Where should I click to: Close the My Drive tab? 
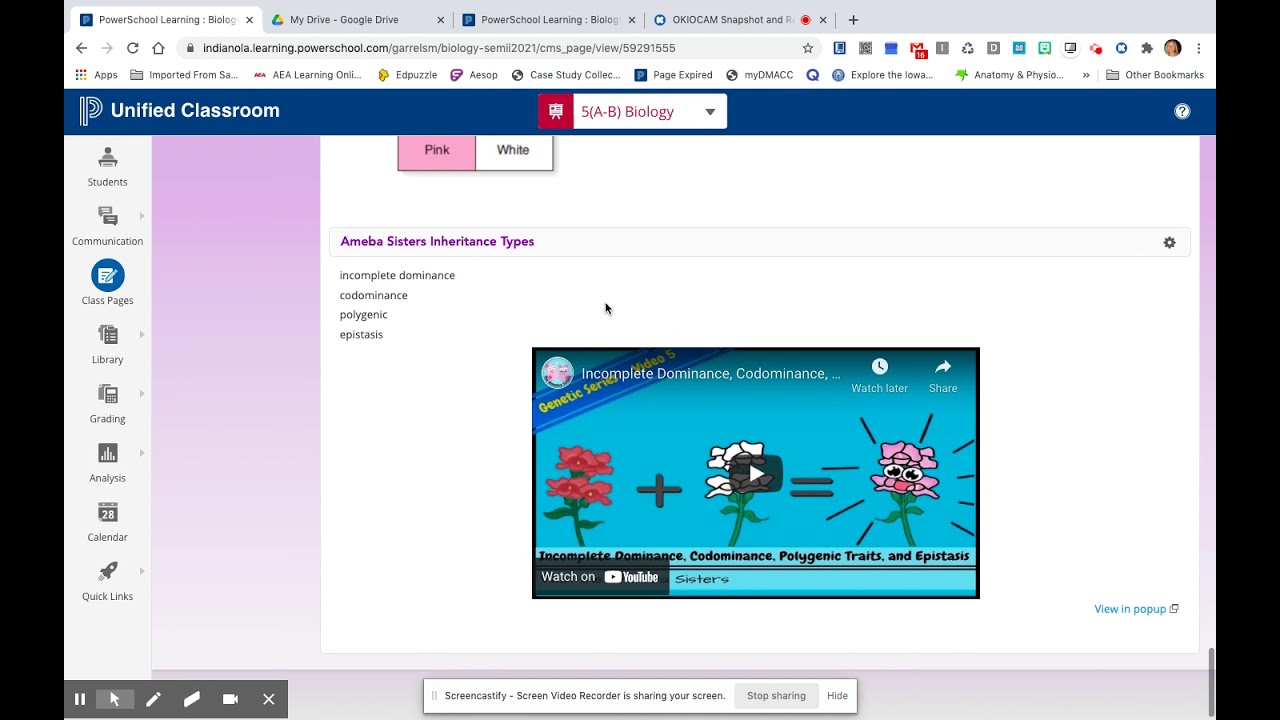(x=440, y=20)
